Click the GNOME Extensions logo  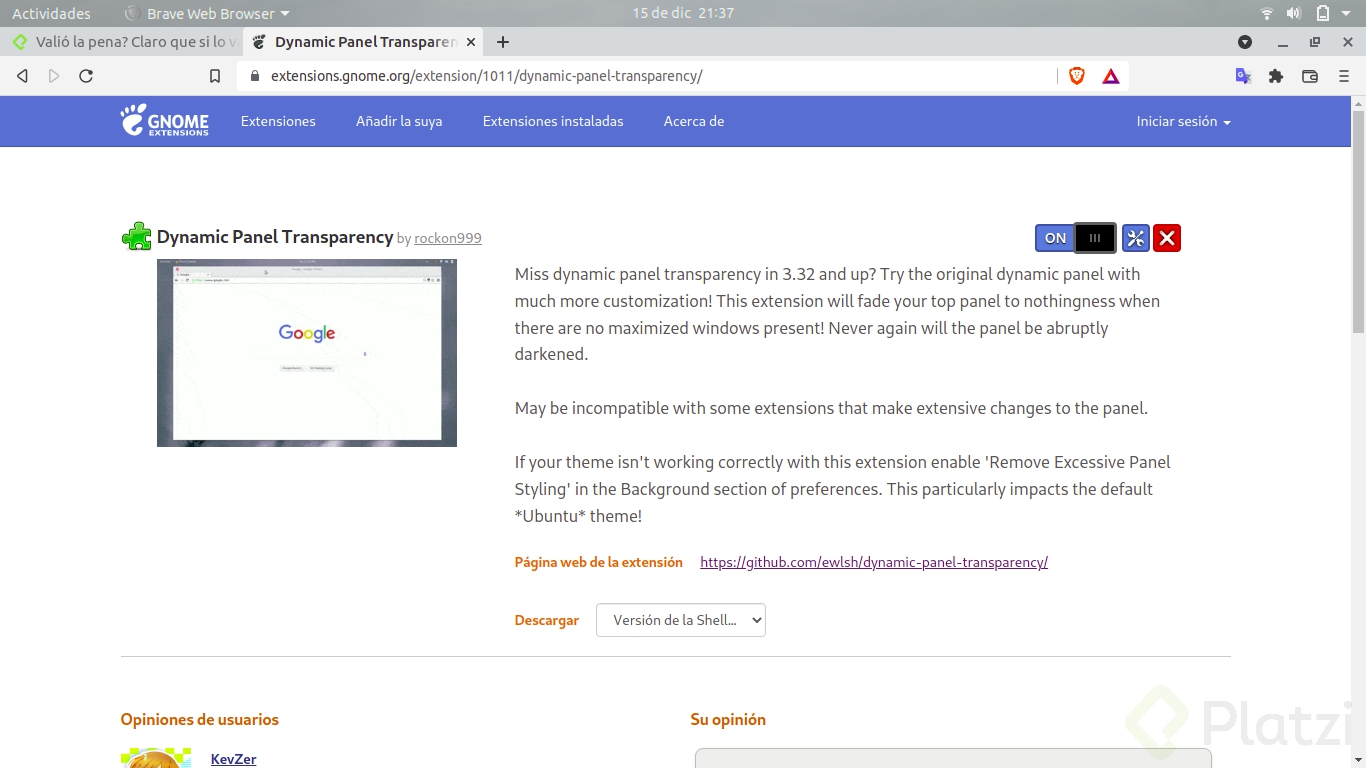click(x=165, y=121)
